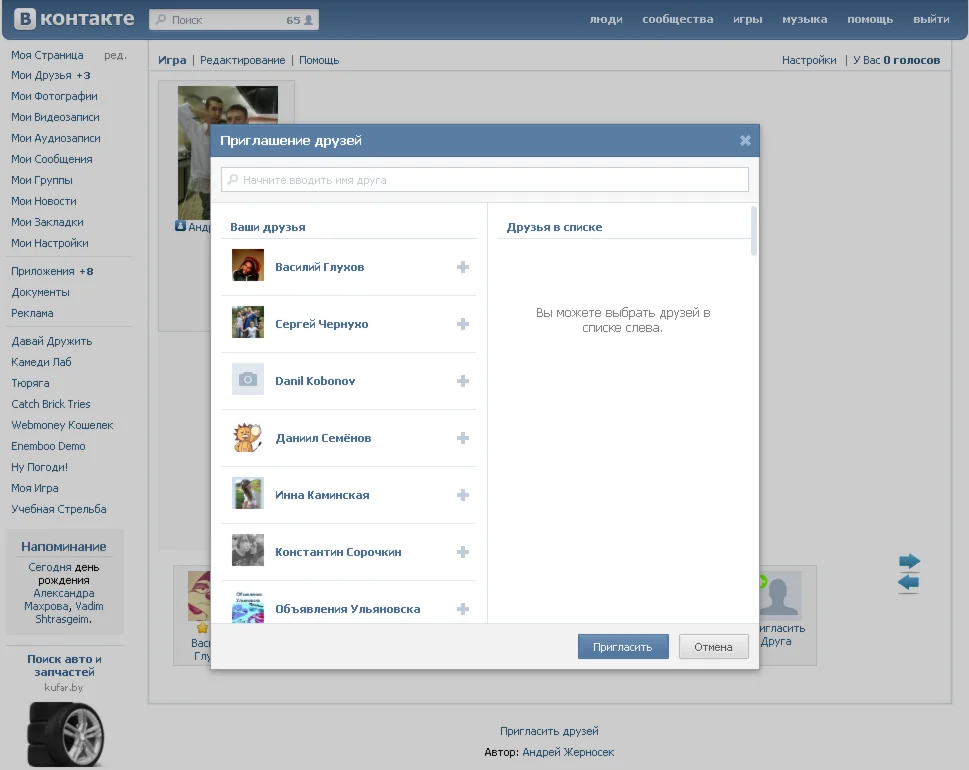Open Василий Глухов avatar thumbnail
Image resolution: width=969 pixels, height=770 pixels.
[248, 264]
